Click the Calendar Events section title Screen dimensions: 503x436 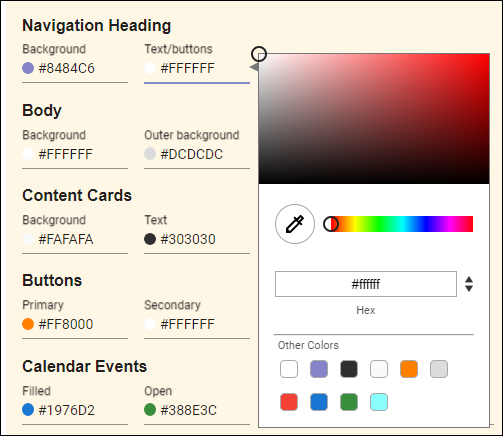click(84, 366)
